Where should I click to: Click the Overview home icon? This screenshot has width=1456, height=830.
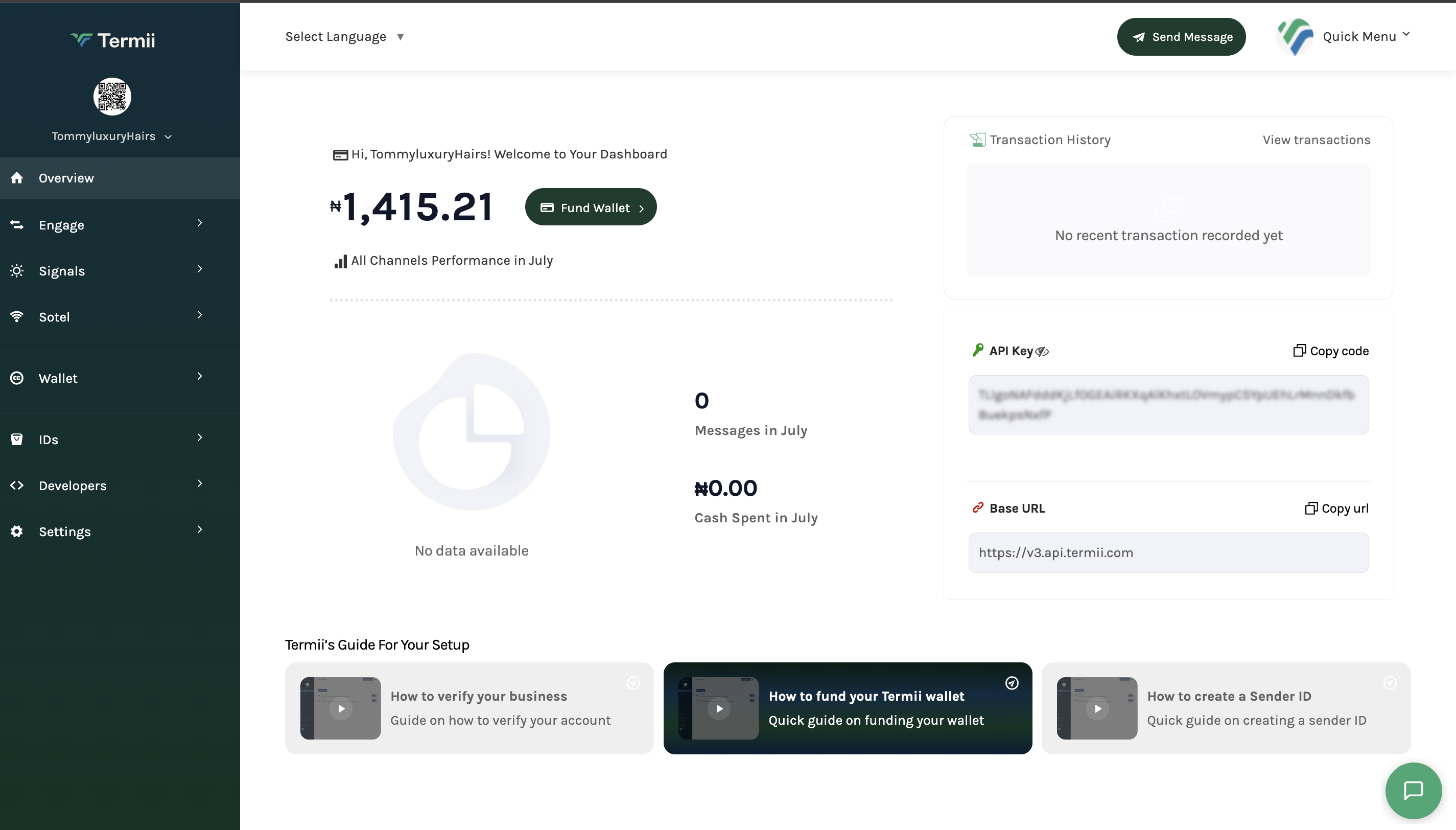point(16,178)
